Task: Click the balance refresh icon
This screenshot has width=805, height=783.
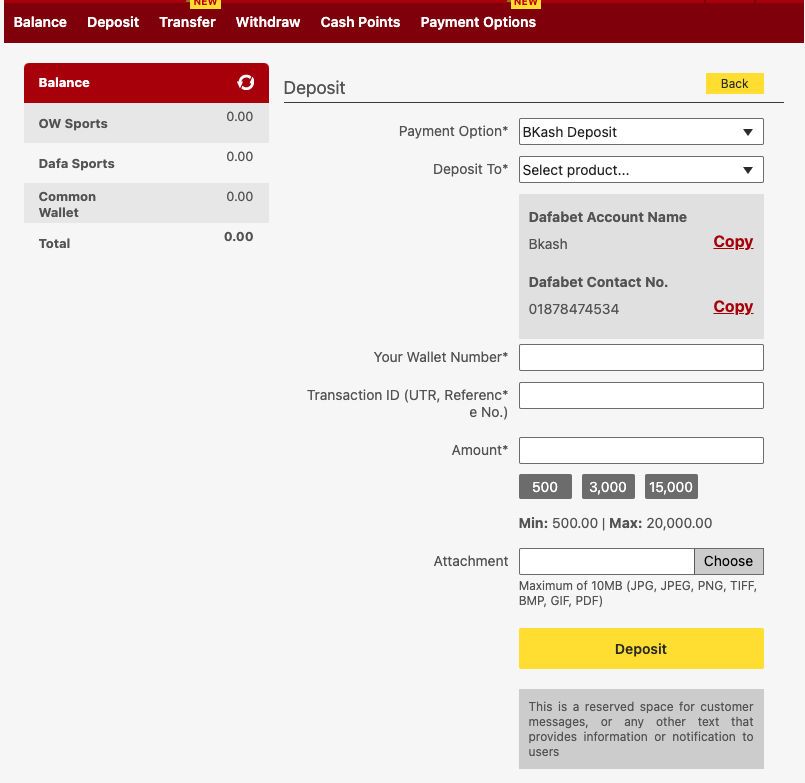Action: click(x=246, y=83)
